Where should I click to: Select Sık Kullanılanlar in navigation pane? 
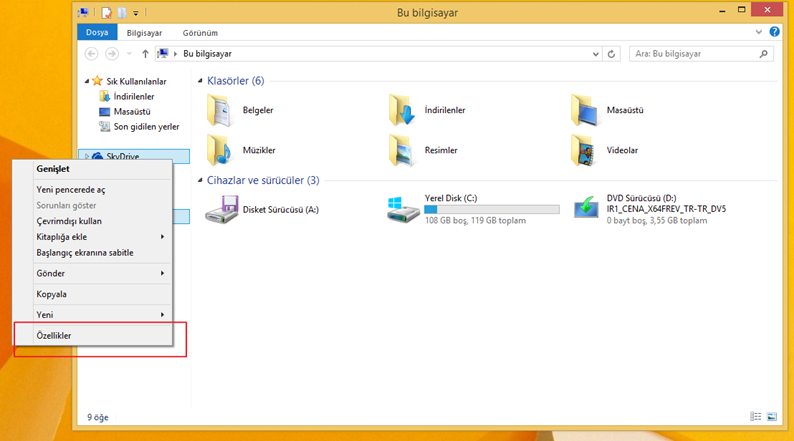[136, 81]
